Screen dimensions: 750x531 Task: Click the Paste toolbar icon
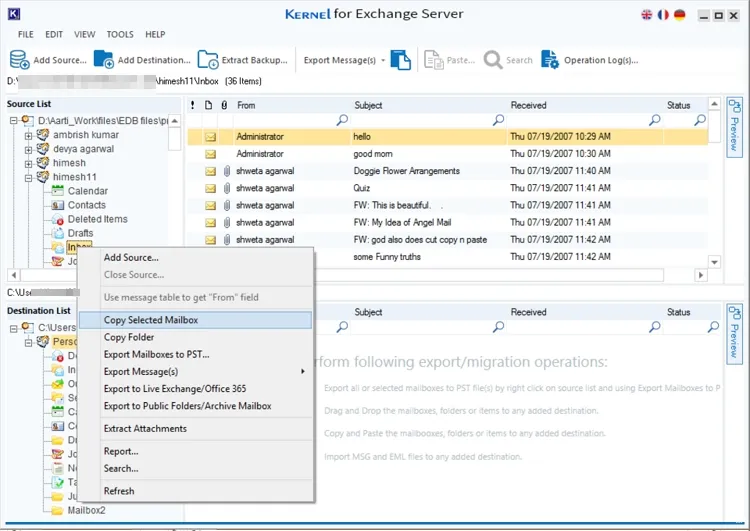coord(434,60)
